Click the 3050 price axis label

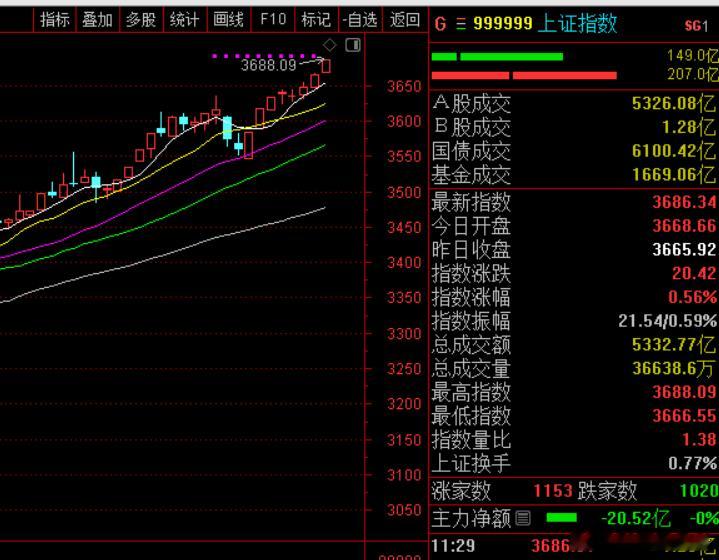[404, 510]
